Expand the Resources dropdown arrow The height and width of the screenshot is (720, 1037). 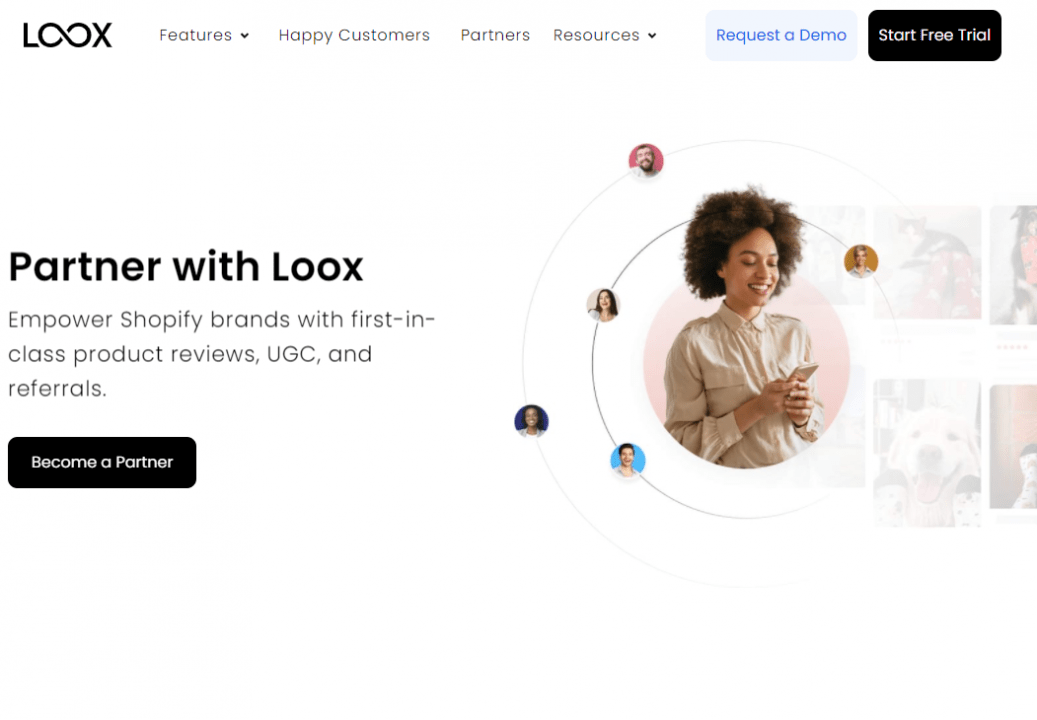pyautogui.click(x=652, y=36)
